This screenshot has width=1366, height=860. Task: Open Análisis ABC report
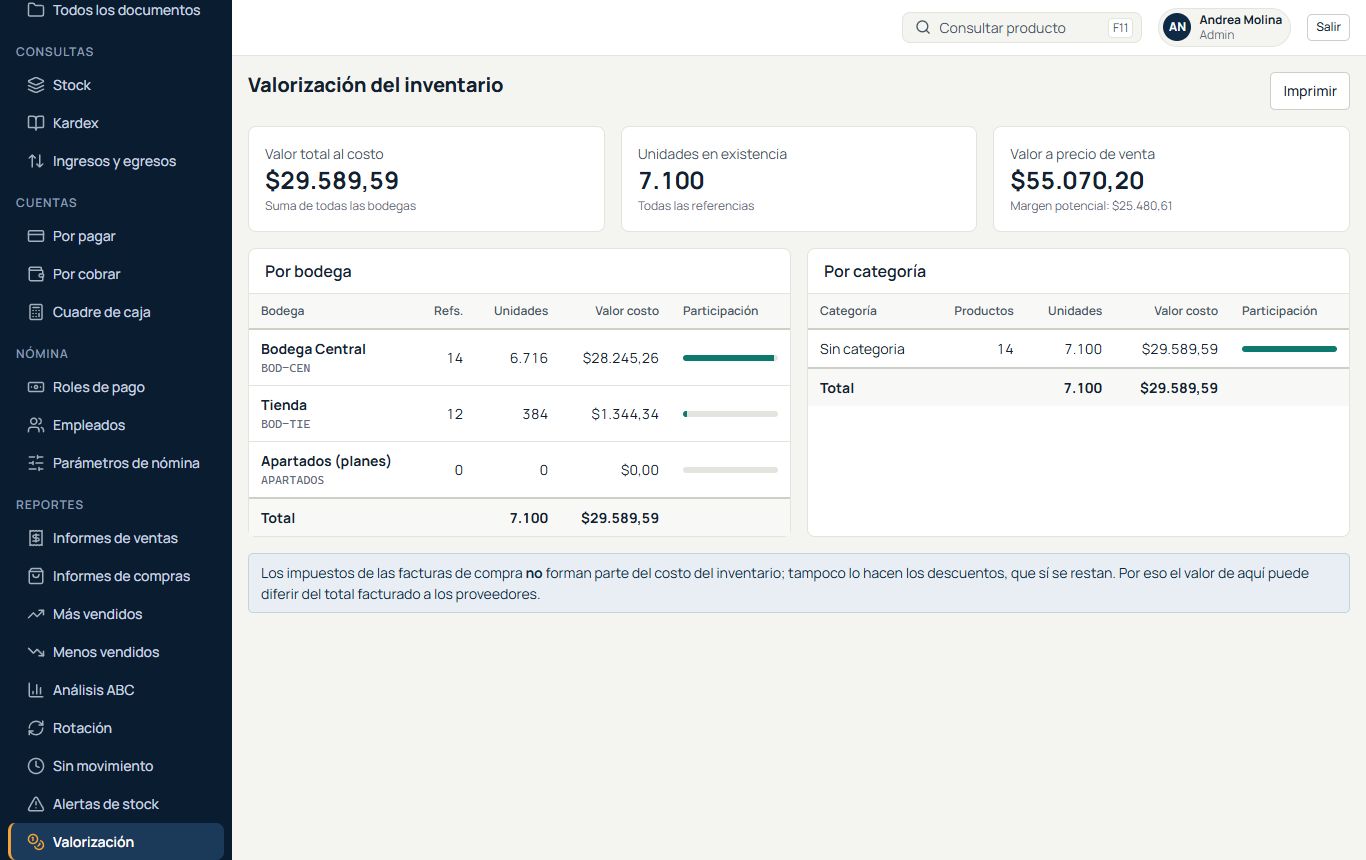116,690
